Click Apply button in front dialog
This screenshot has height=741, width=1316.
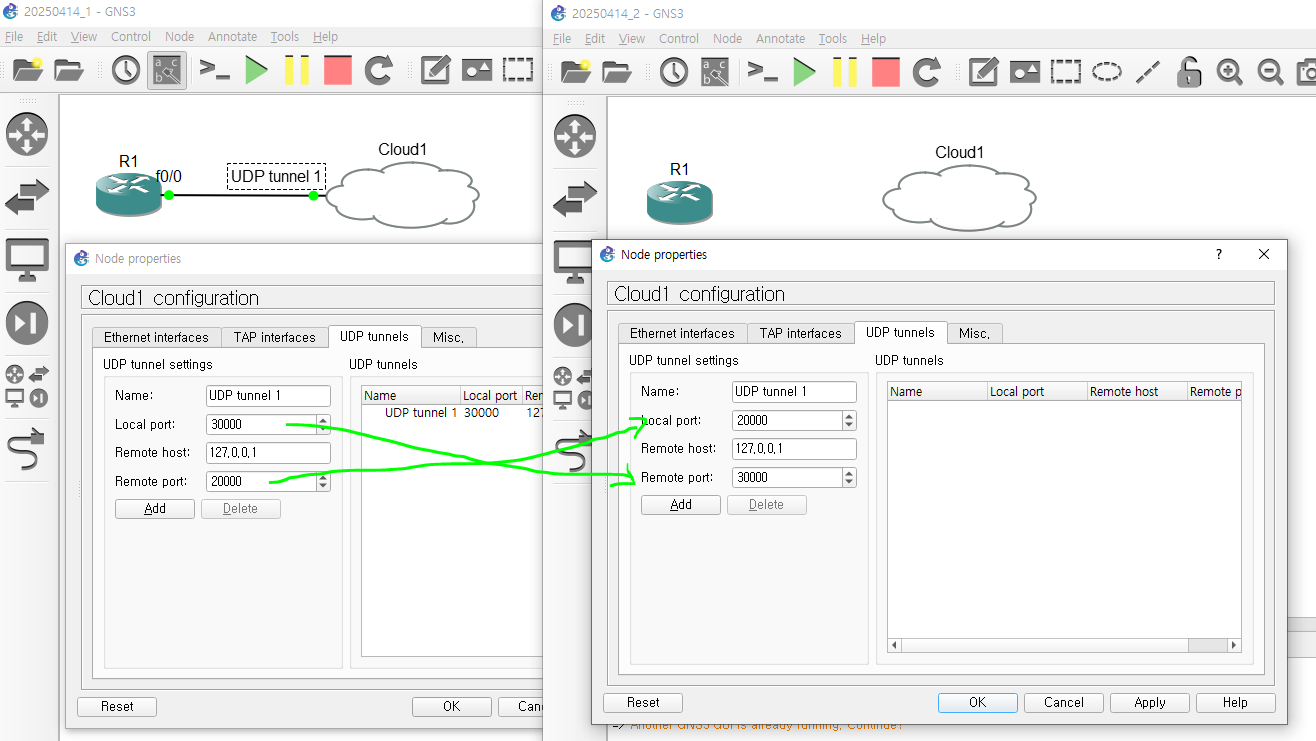point(1150,703)
